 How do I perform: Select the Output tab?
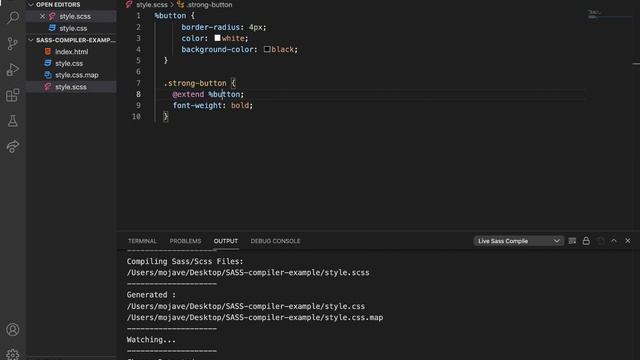(x=226, y=241)
